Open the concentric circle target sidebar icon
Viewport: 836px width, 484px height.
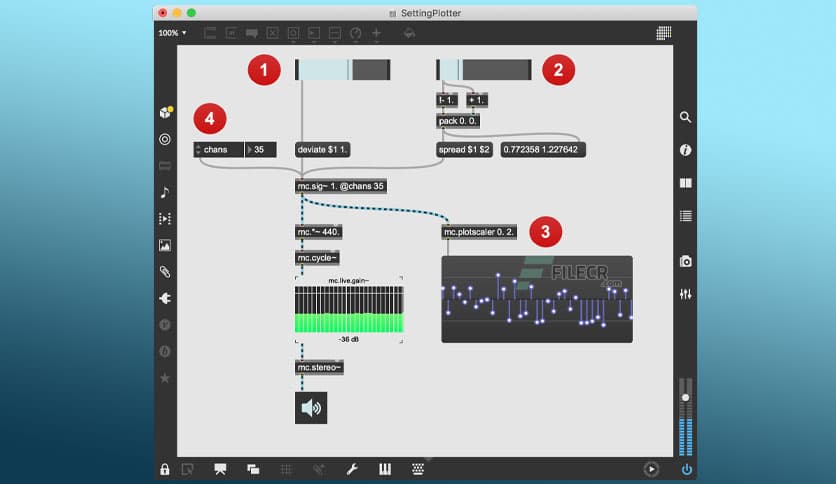pos(165,139)
